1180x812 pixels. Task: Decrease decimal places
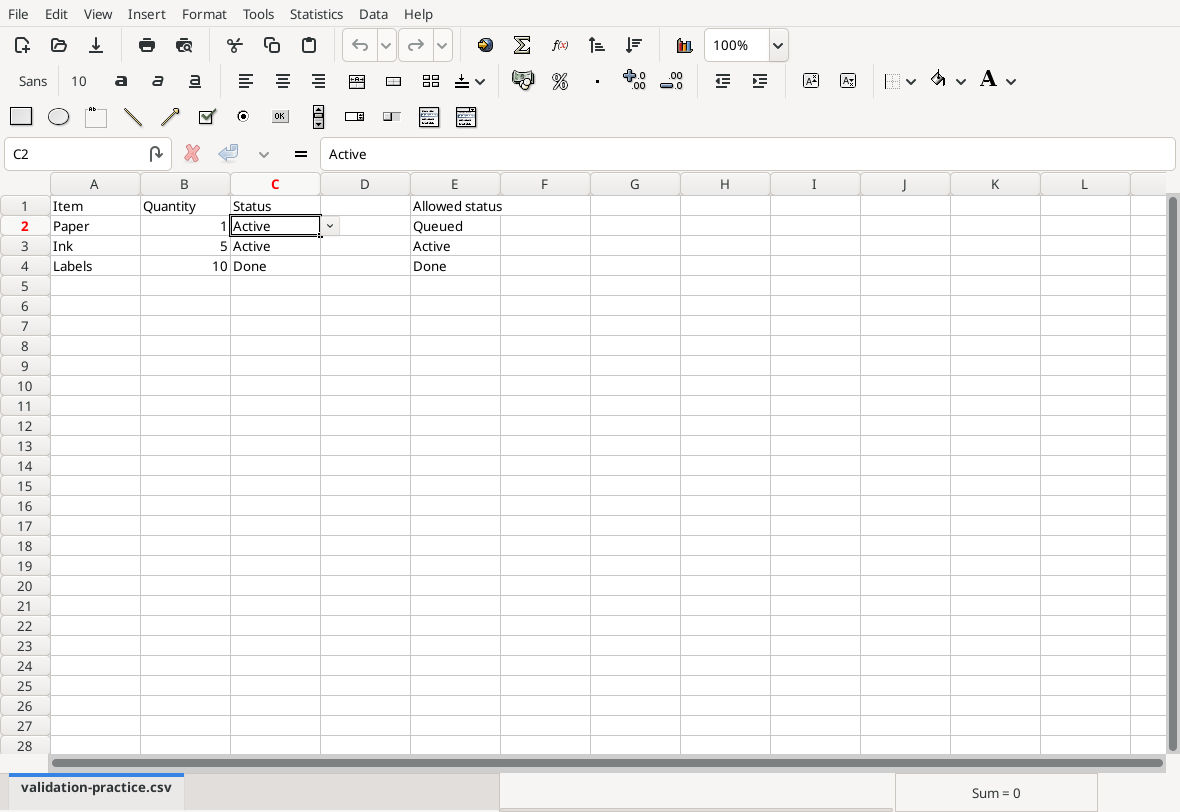671,81
